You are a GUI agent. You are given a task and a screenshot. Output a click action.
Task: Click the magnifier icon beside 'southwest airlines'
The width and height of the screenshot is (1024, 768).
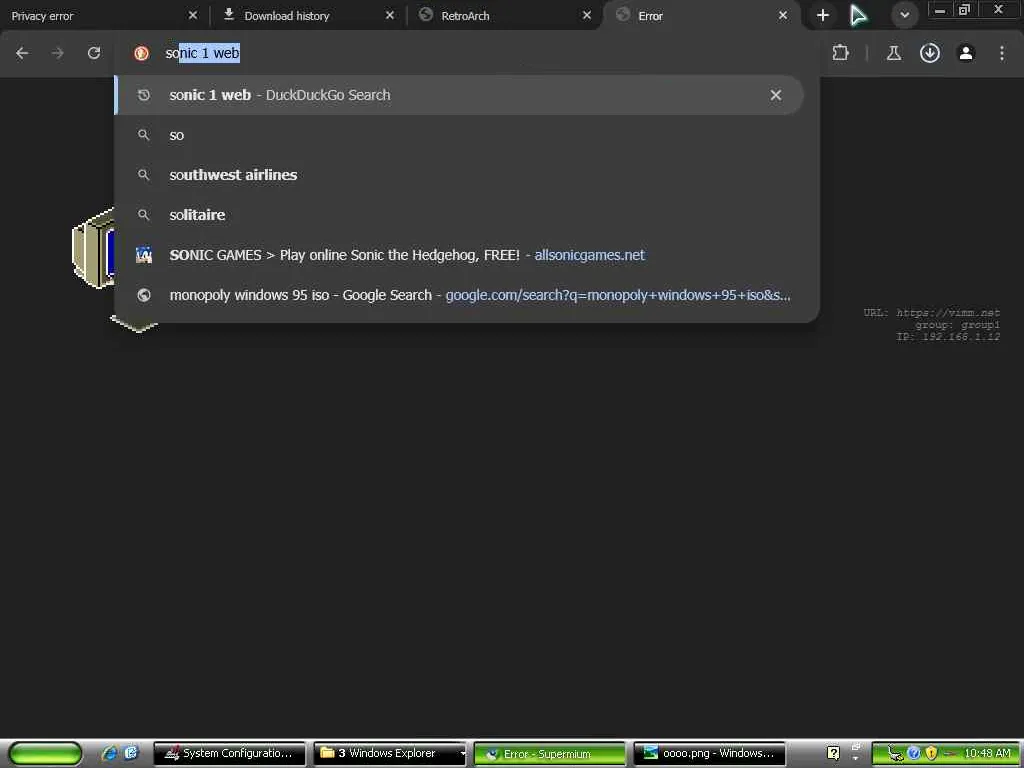[x=144, y=175]
